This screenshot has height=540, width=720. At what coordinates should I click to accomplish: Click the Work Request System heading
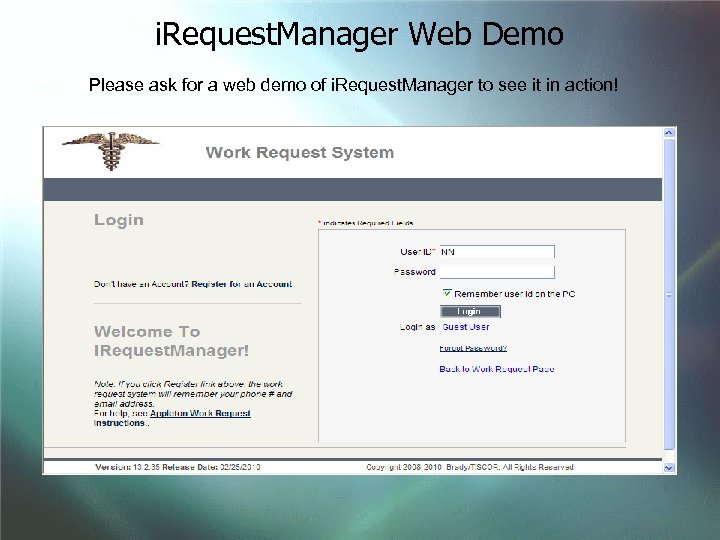point(300,152)
